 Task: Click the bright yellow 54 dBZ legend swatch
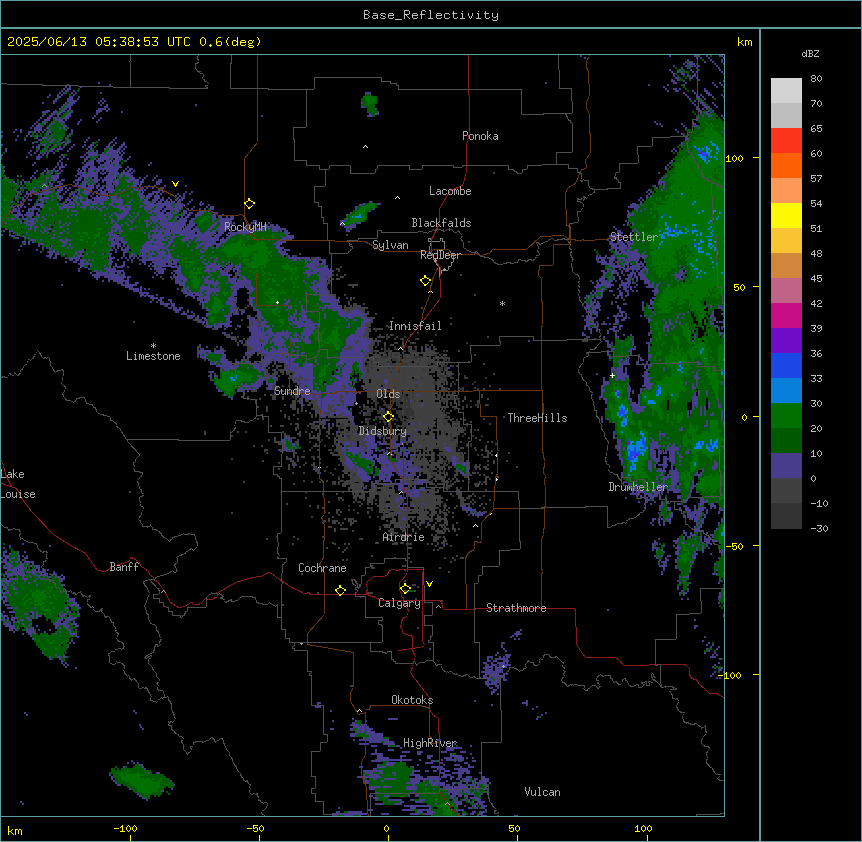[x=786, y=215]
